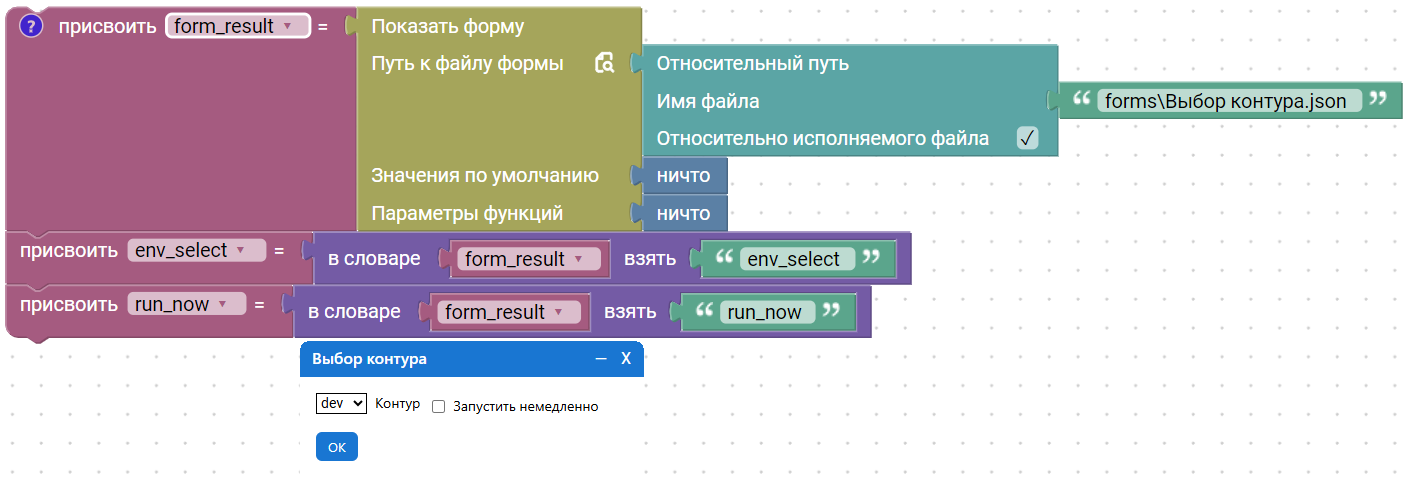This screenshot has height=481, width=1408.
Task: Click the "env_select" string text field
Action: 794,259
